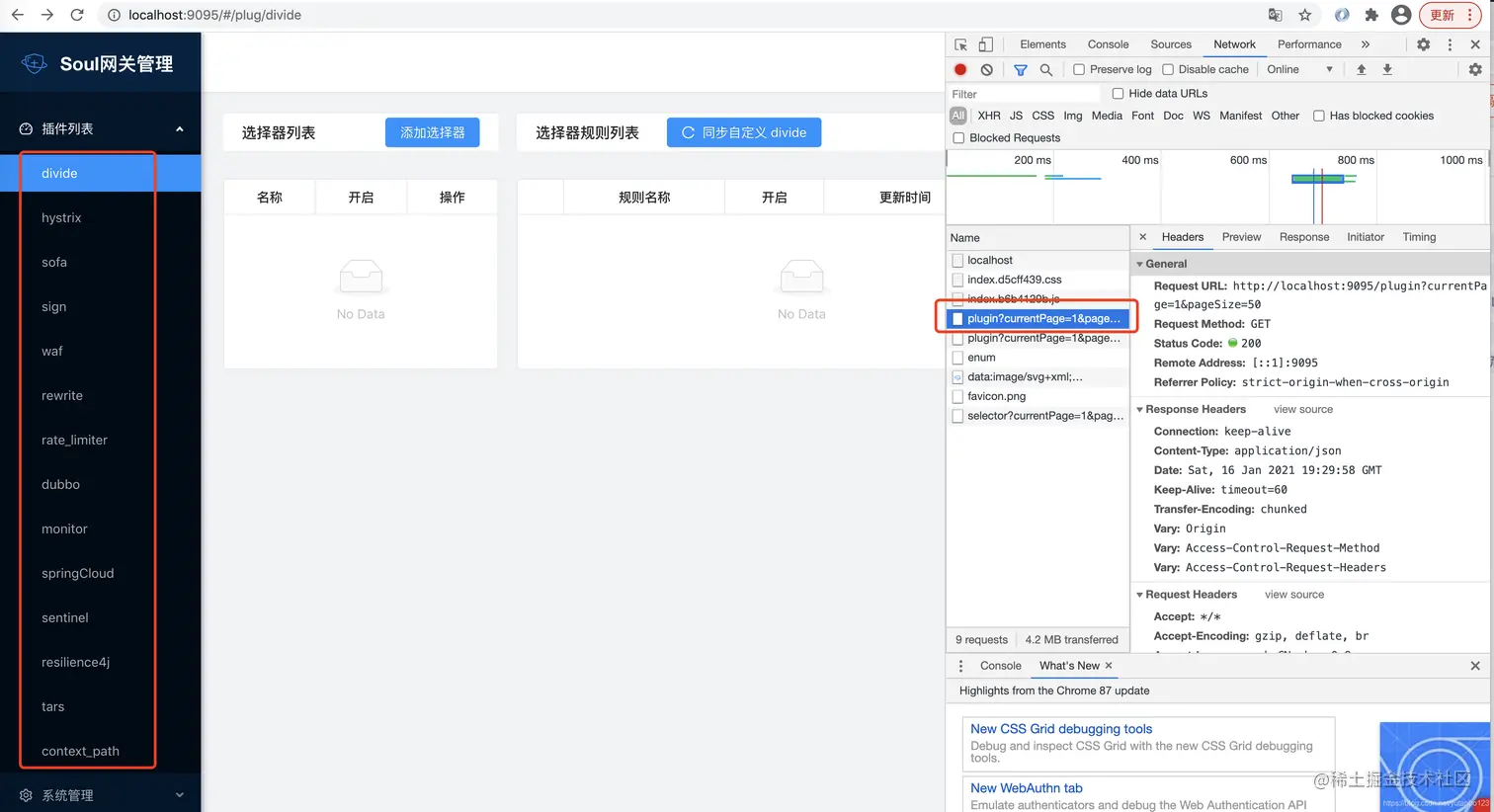
Task: Enable Preserve log checkbox
Action: [1079, 69]
